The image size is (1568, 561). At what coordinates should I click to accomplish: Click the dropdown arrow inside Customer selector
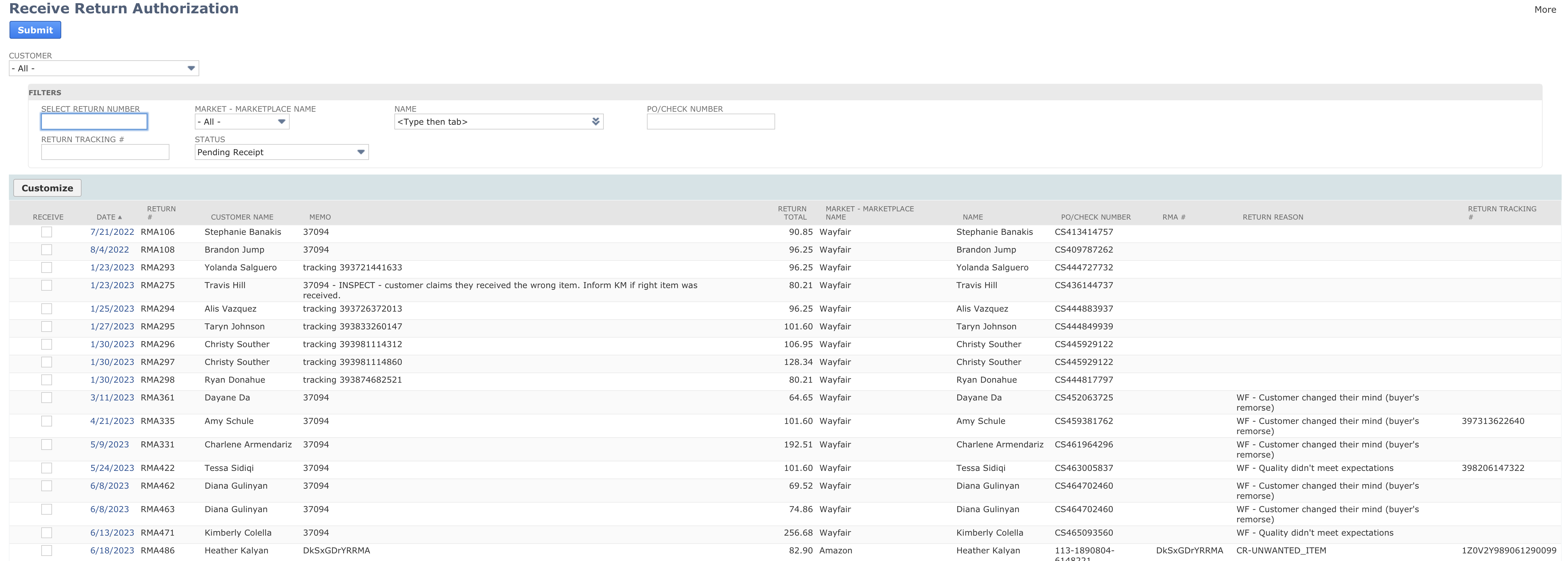point(191,68)
